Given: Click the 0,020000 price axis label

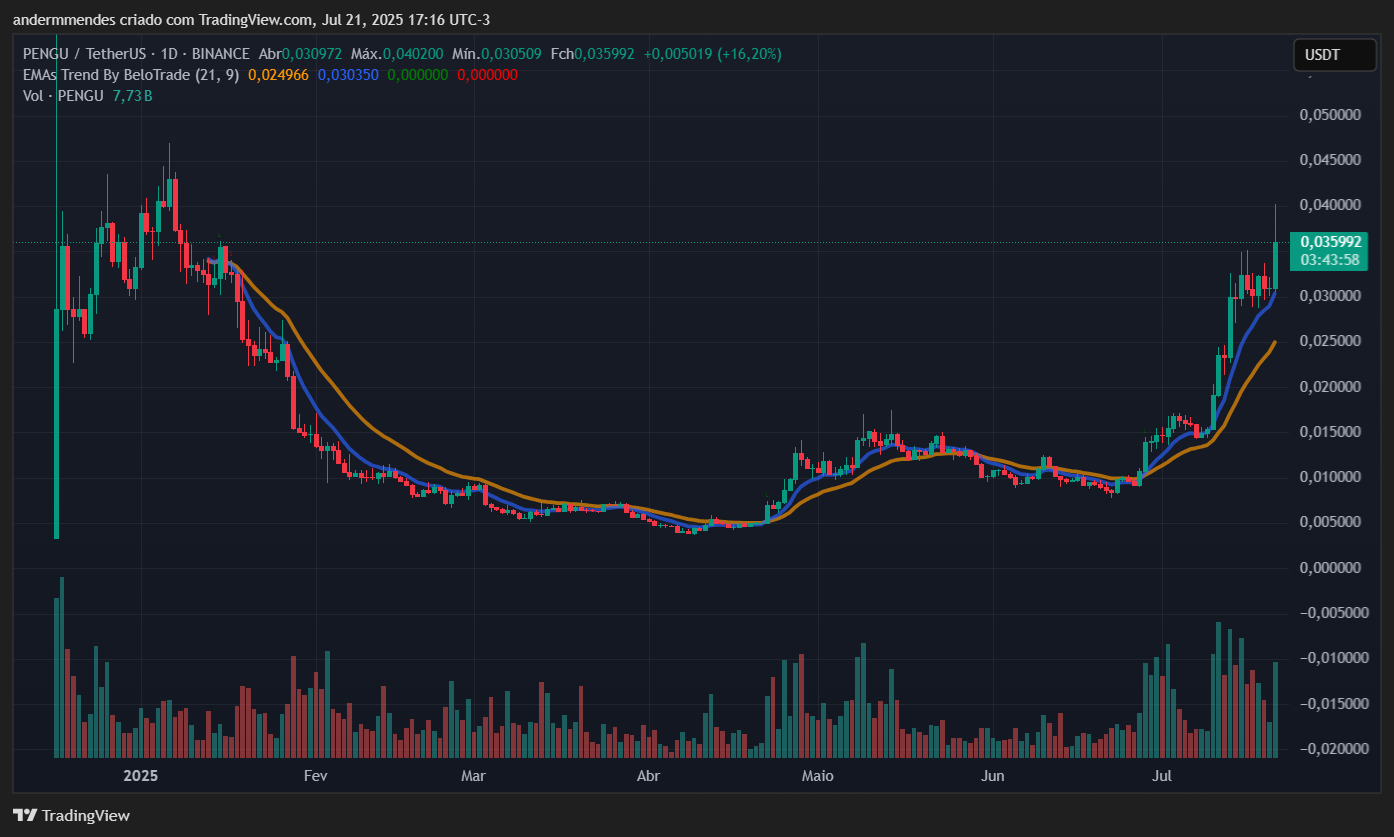Looking at the screenshot, I should coord(1329,386).
